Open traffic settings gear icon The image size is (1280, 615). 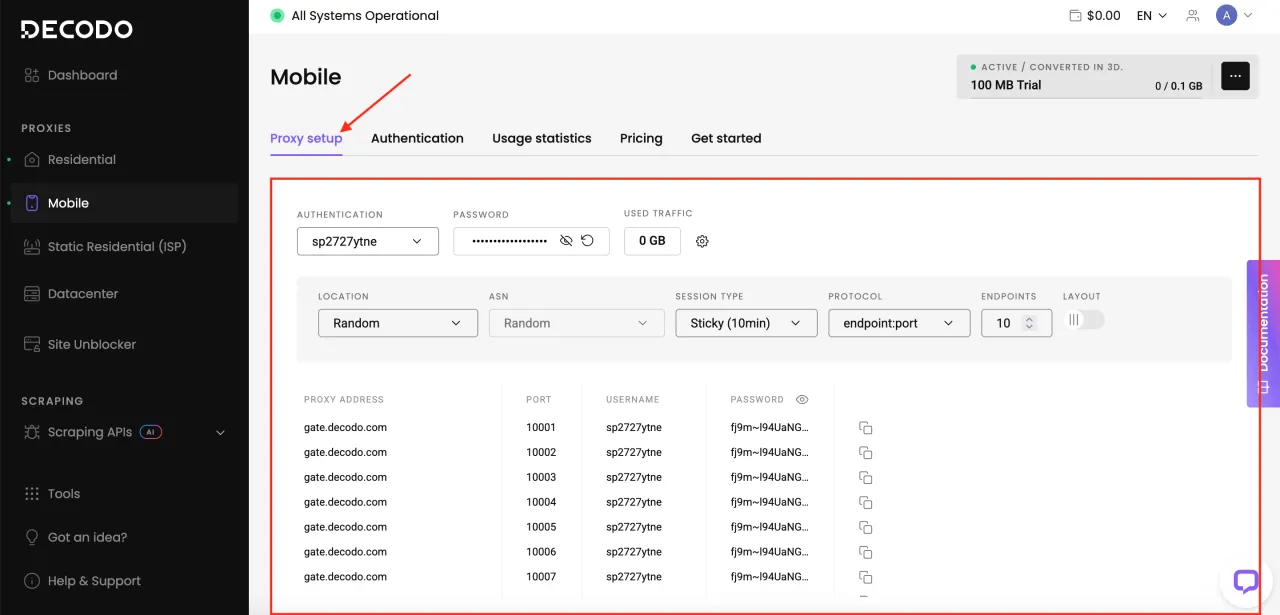[x=702, y=241]
